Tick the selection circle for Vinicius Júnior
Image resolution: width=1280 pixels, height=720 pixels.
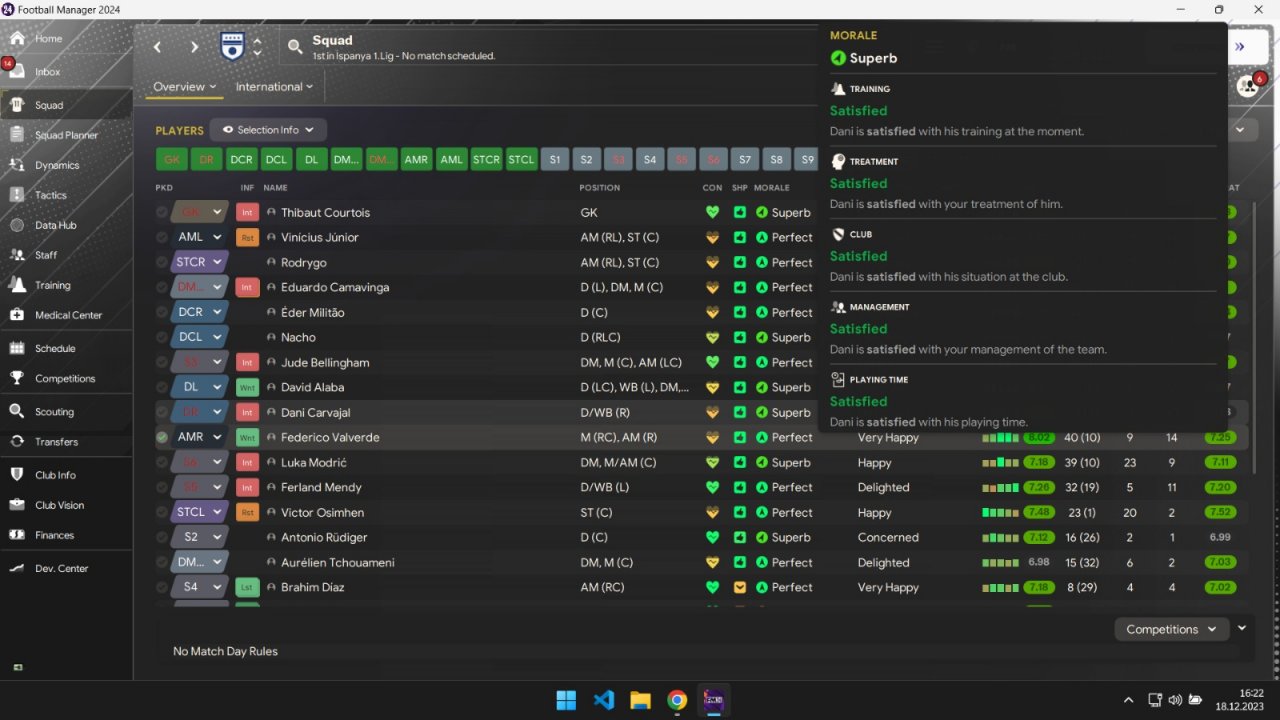(x=162, y=237)
